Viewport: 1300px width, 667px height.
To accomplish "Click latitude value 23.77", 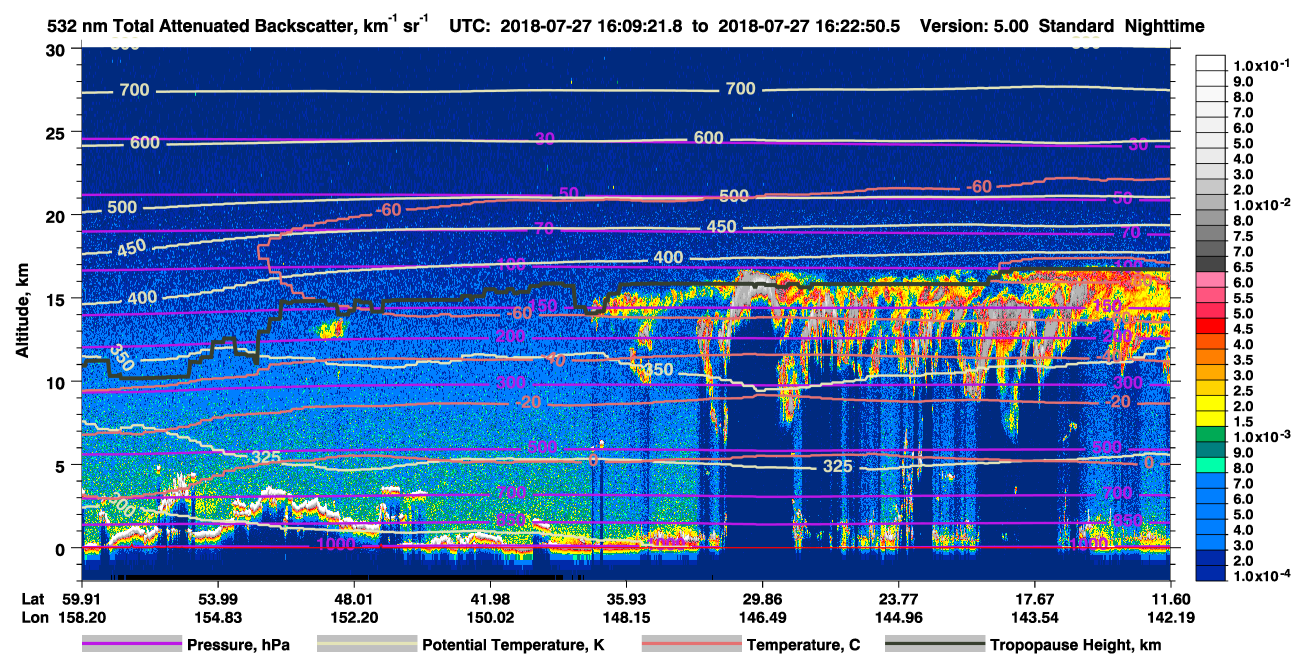I will [899, 598].
